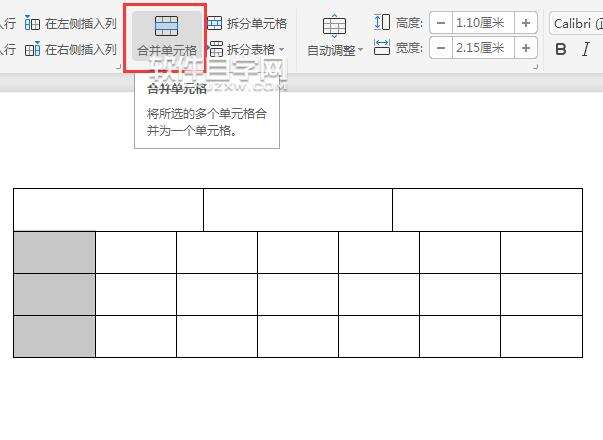Click the width field showing 2.15厘米

click(483, 48)
